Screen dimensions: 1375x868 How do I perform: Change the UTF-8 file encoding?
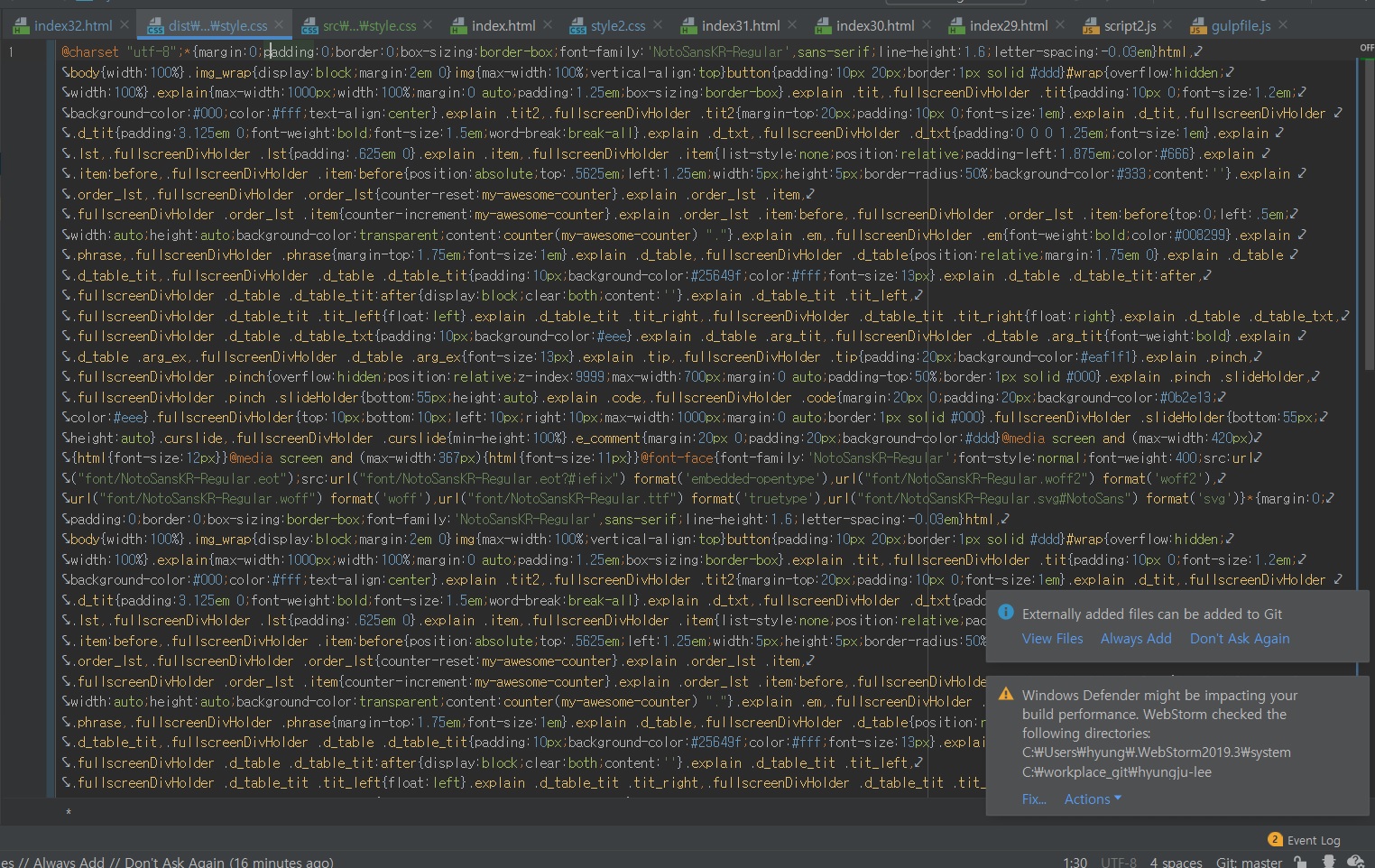[1118, 863]
